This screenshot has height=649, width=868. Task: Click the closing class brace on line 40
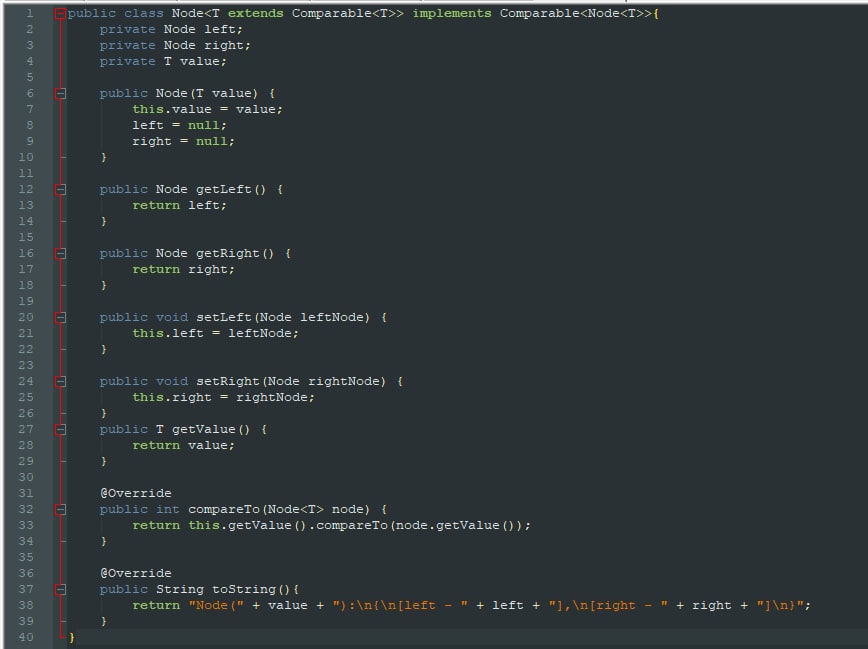pyautogui.click(x=71, y=637)
